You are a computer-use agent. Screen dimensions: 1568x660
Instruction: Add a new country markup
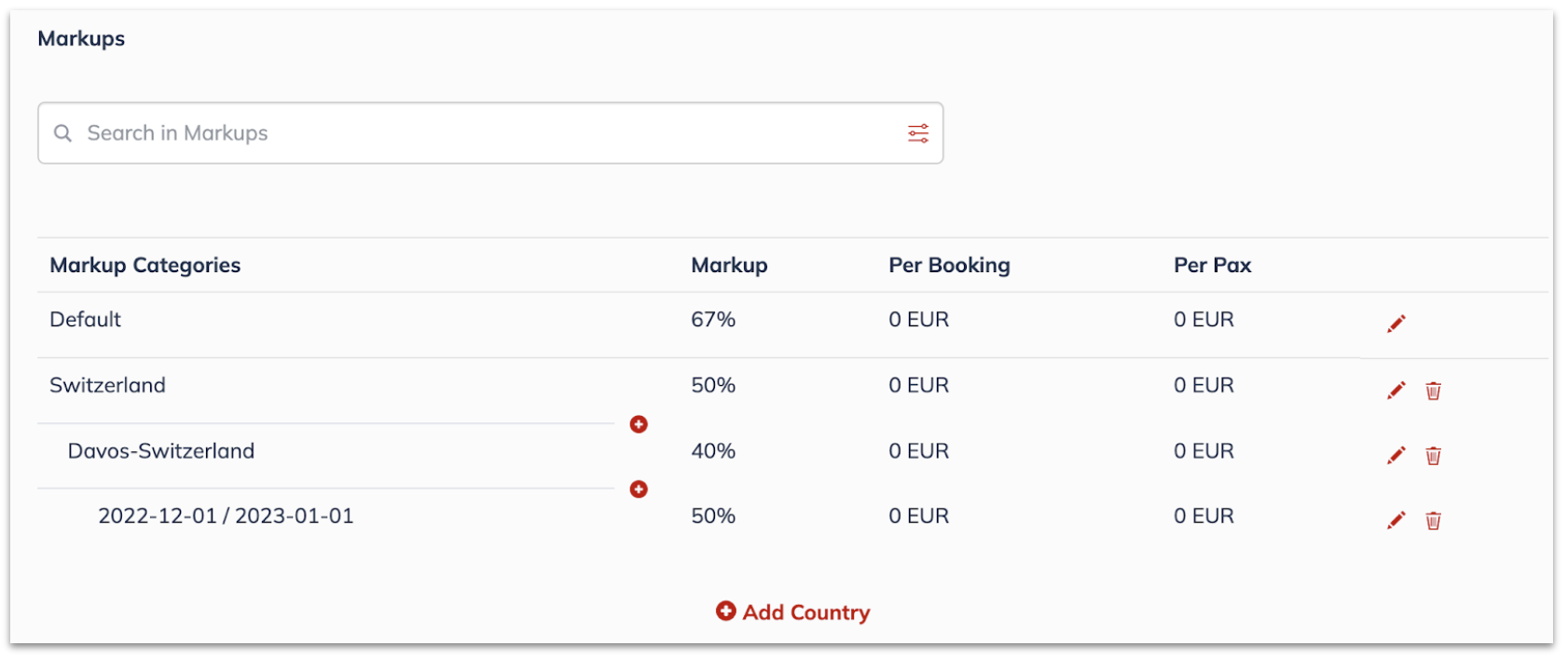tap(793, 612)
